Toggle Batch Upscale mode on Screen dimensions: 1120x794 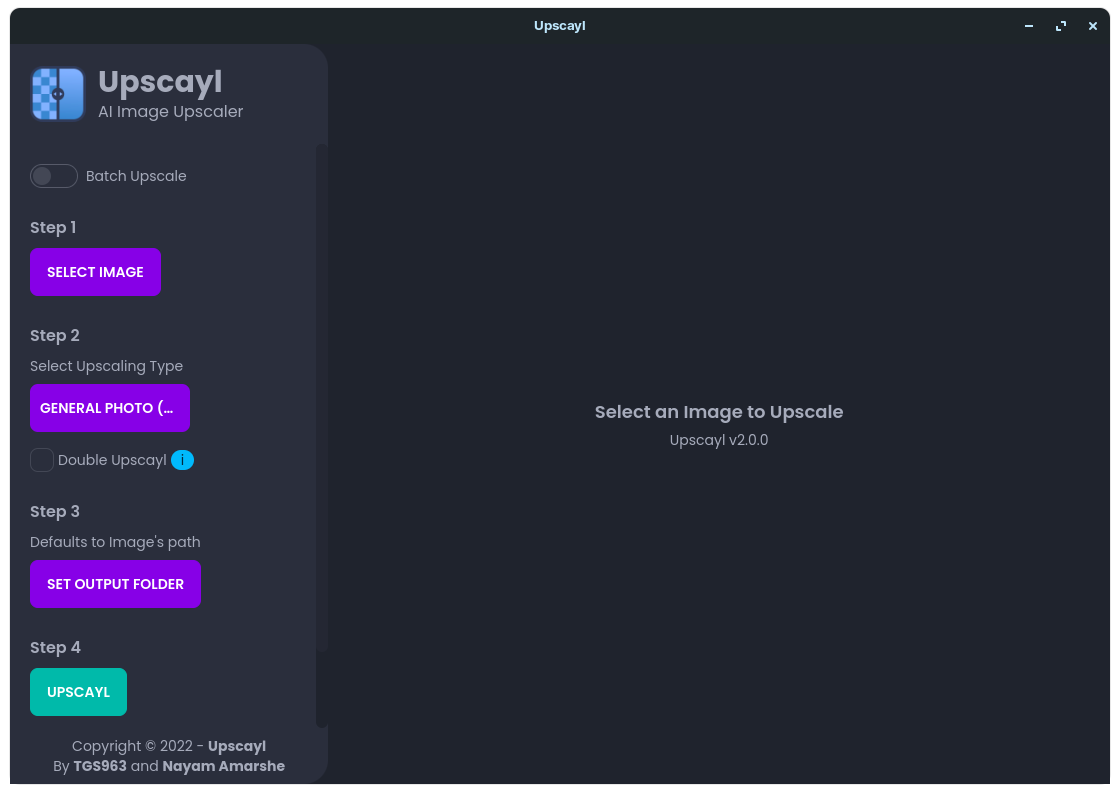click(x=54, y=176)
